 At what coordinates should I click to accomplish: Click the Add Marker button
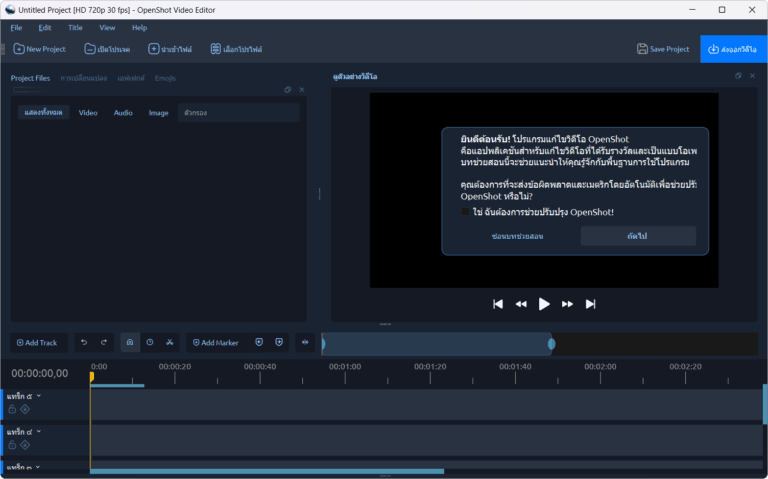216,343
